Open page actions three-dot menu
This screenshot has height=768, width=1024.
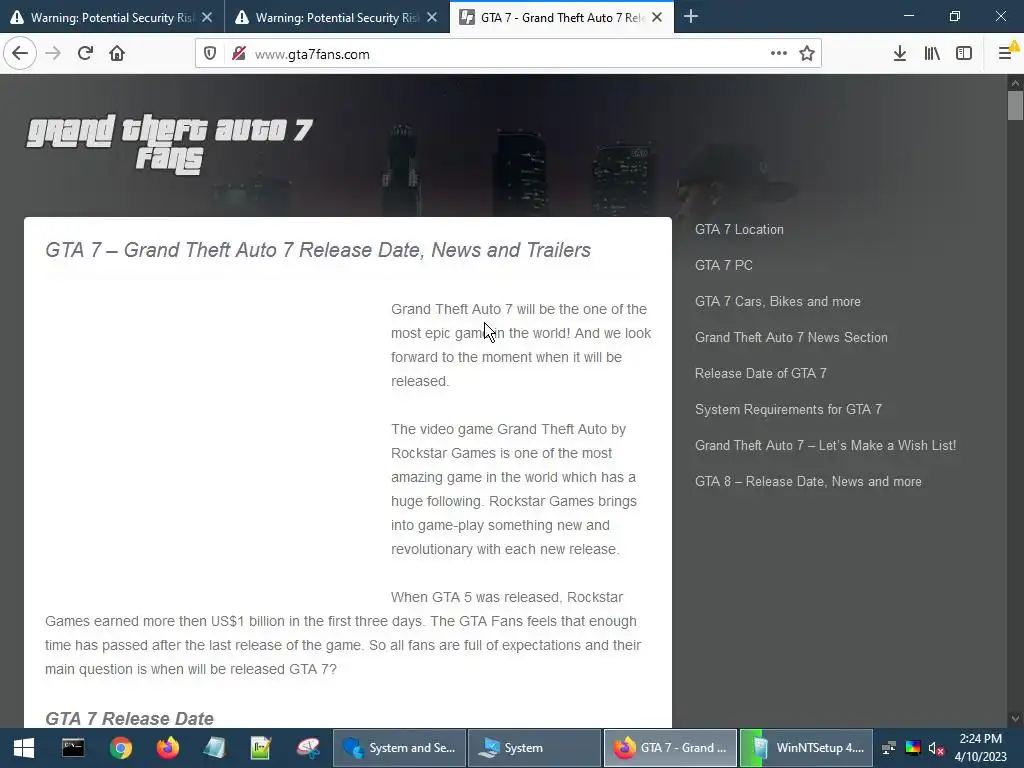tap(778, 54)
